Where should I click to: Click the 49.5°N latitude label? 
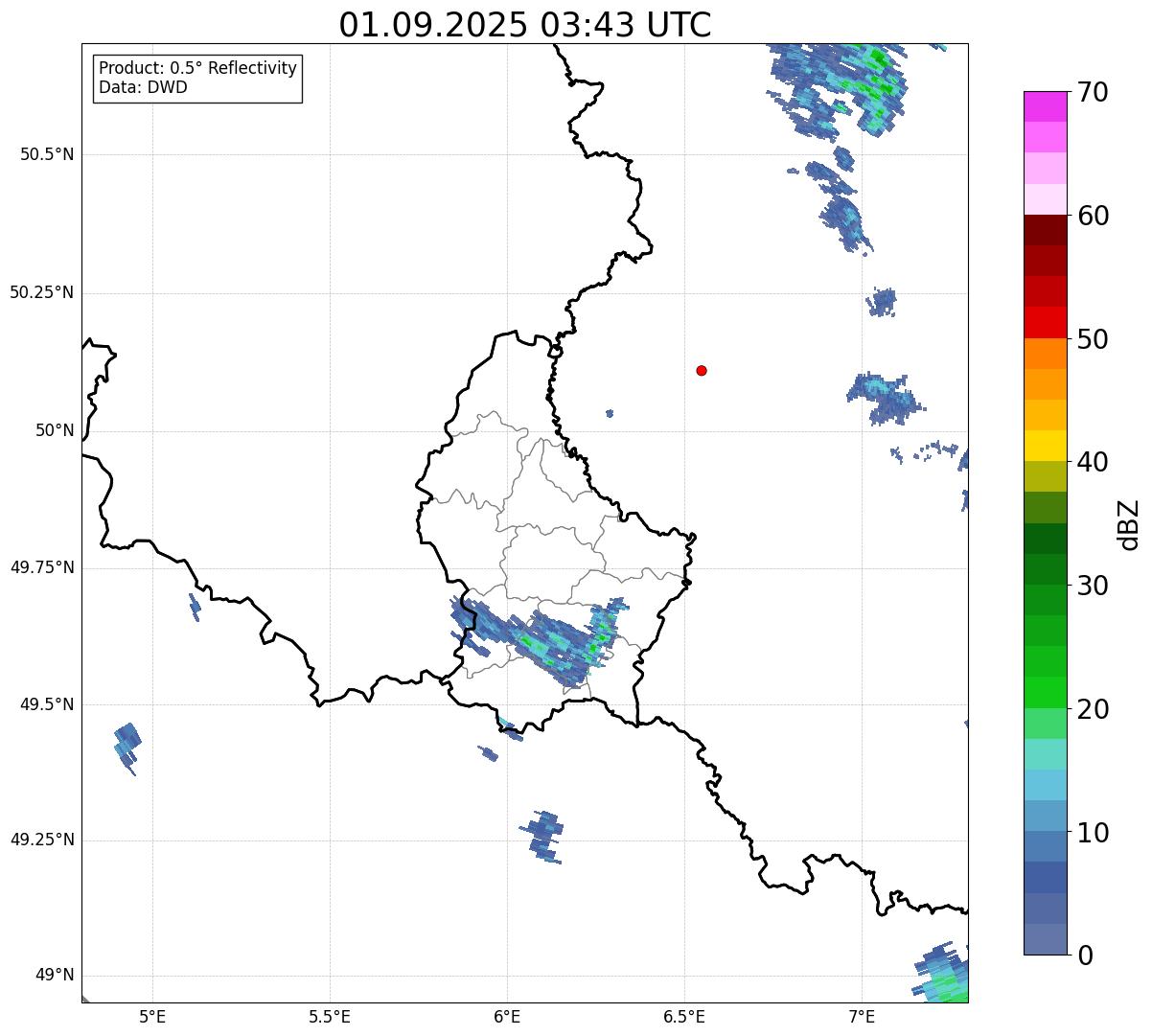[x=47, y=704]
